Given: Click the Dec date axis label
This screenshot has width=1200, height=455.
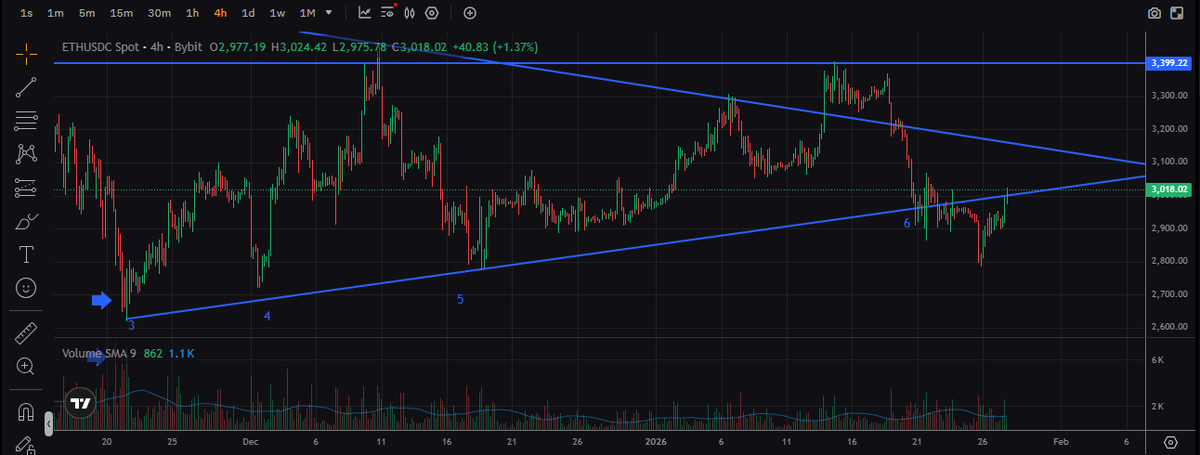Looking at the screenshot, I should click(x=250, y=441).
